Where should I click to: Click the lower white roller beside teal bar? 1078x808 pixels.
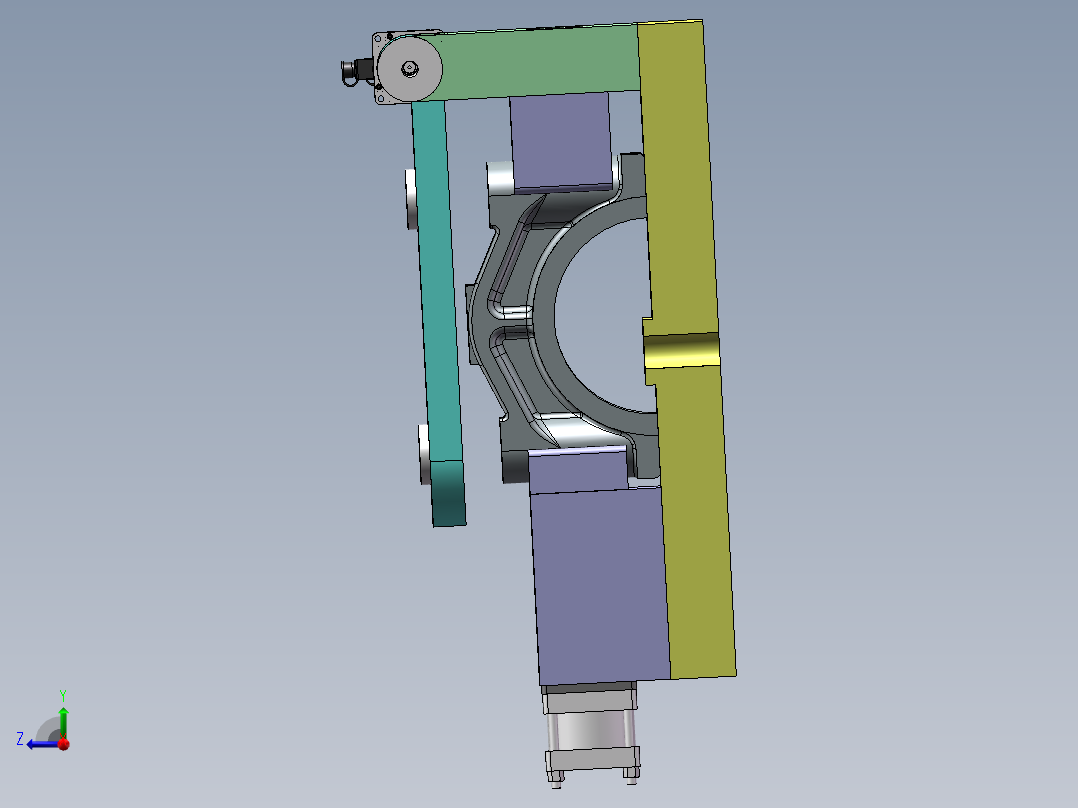[424, 455]
